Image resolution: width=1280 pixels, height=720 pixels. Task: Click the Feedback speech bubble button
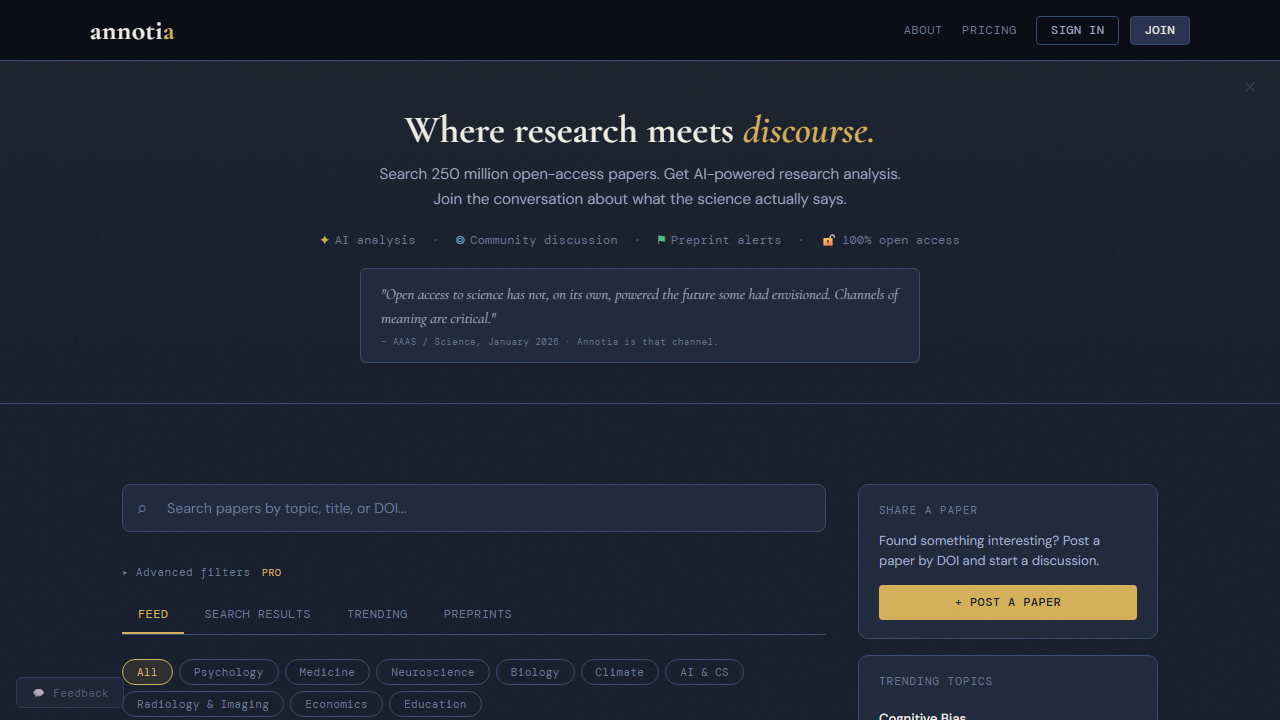(x=70, y=693)
